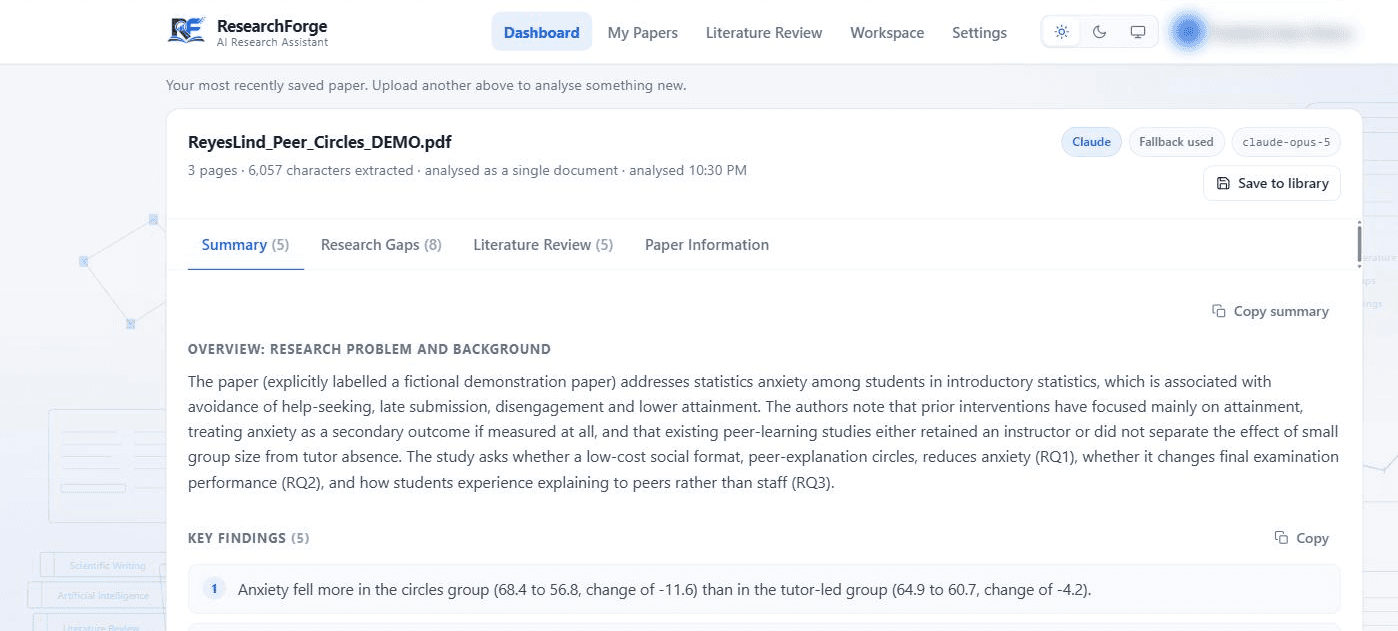The width and height of the screenshot is (1398, 631).
Task: Click the Claude provider badge
Action: point(1091,142)
